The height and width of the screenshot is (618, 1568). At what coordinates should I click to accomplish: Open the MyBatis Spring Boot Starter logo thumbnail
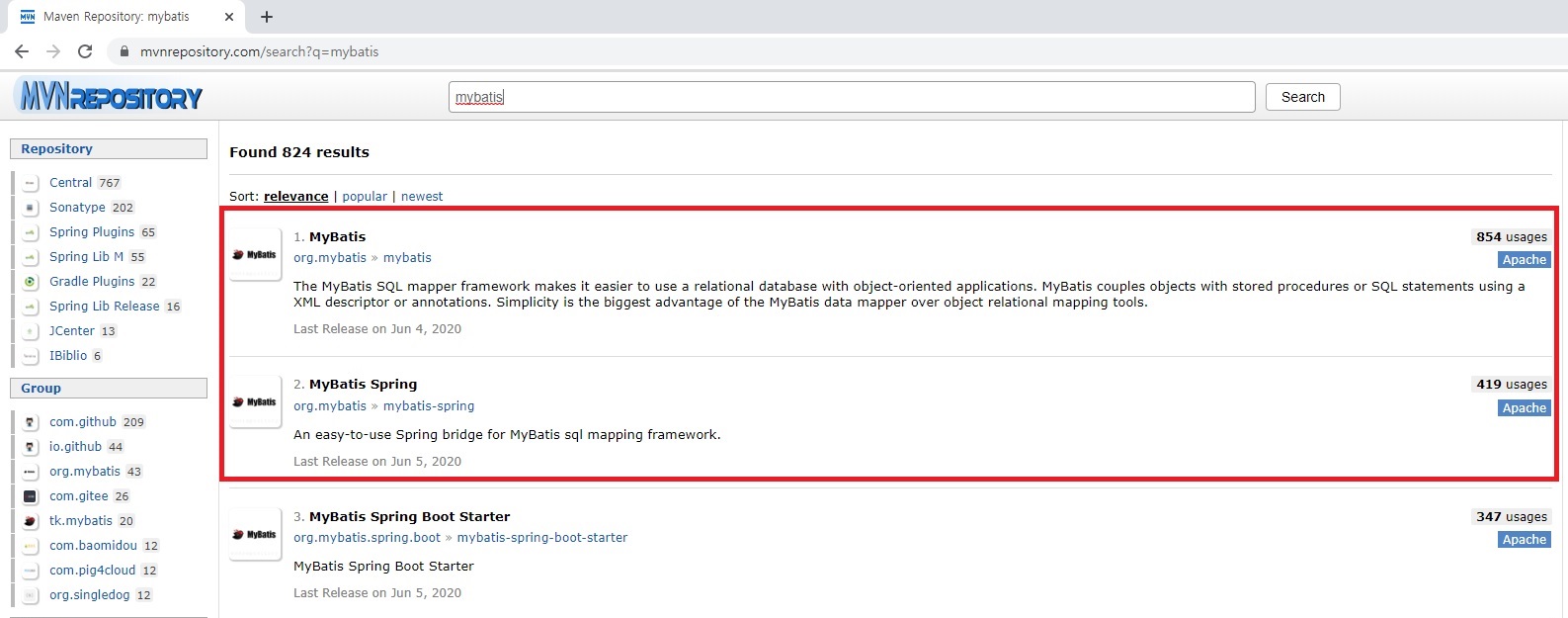pyautogui.click(x=255, y=534)
